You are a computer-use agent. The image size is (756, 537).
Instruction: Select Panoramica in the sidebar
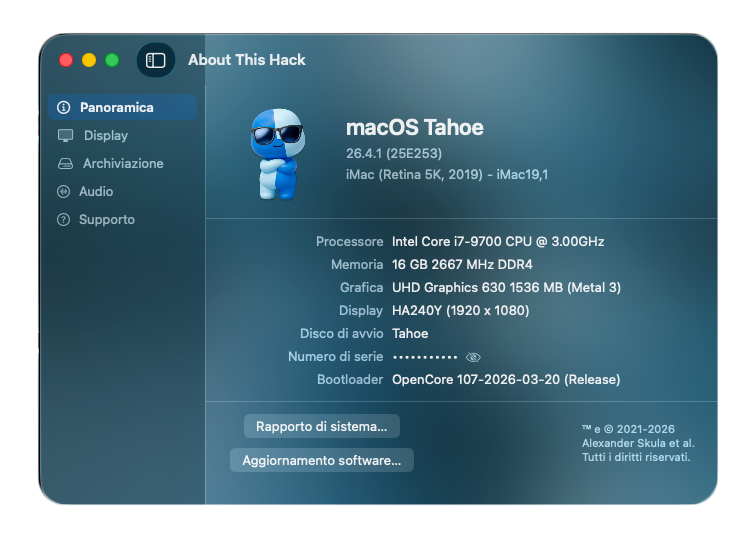[x=122, y=107]
